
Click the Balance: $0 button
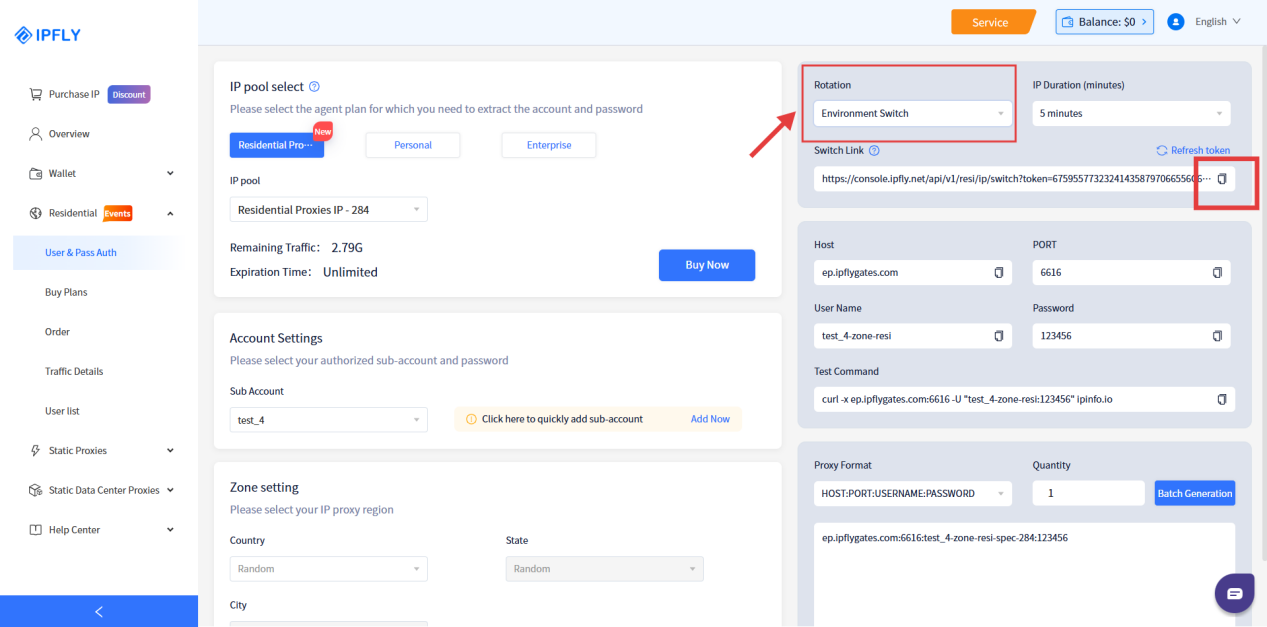pos(1105,22)
